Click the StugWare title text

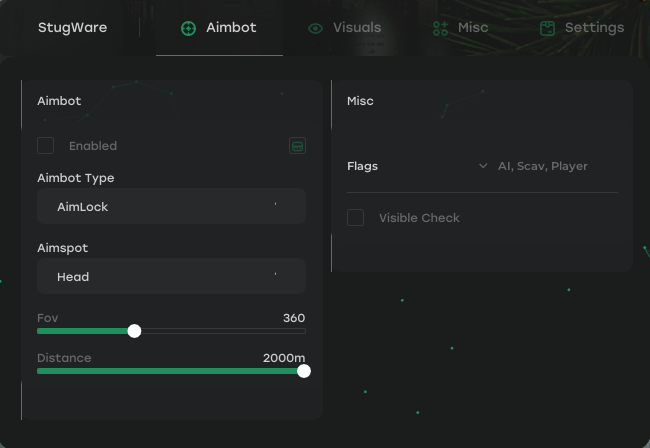(73, 28)
